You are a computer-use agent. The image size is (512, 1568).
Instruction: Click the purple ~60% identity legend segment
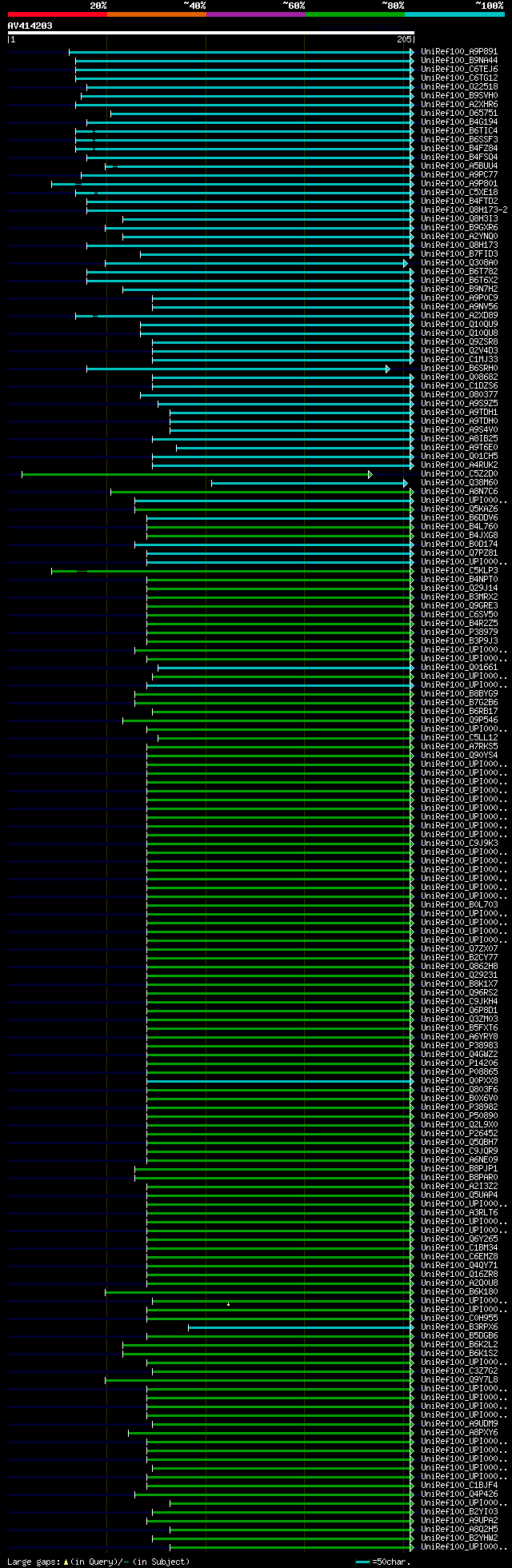[256, 14]
